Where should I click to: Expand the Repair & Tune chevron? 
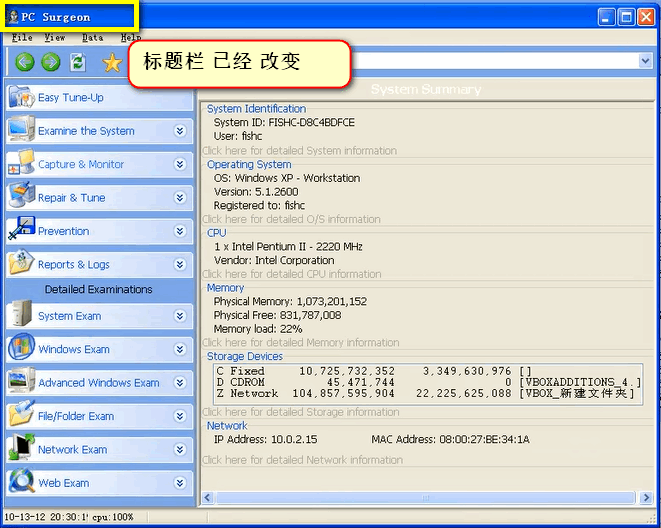click(x=180, y=198)
